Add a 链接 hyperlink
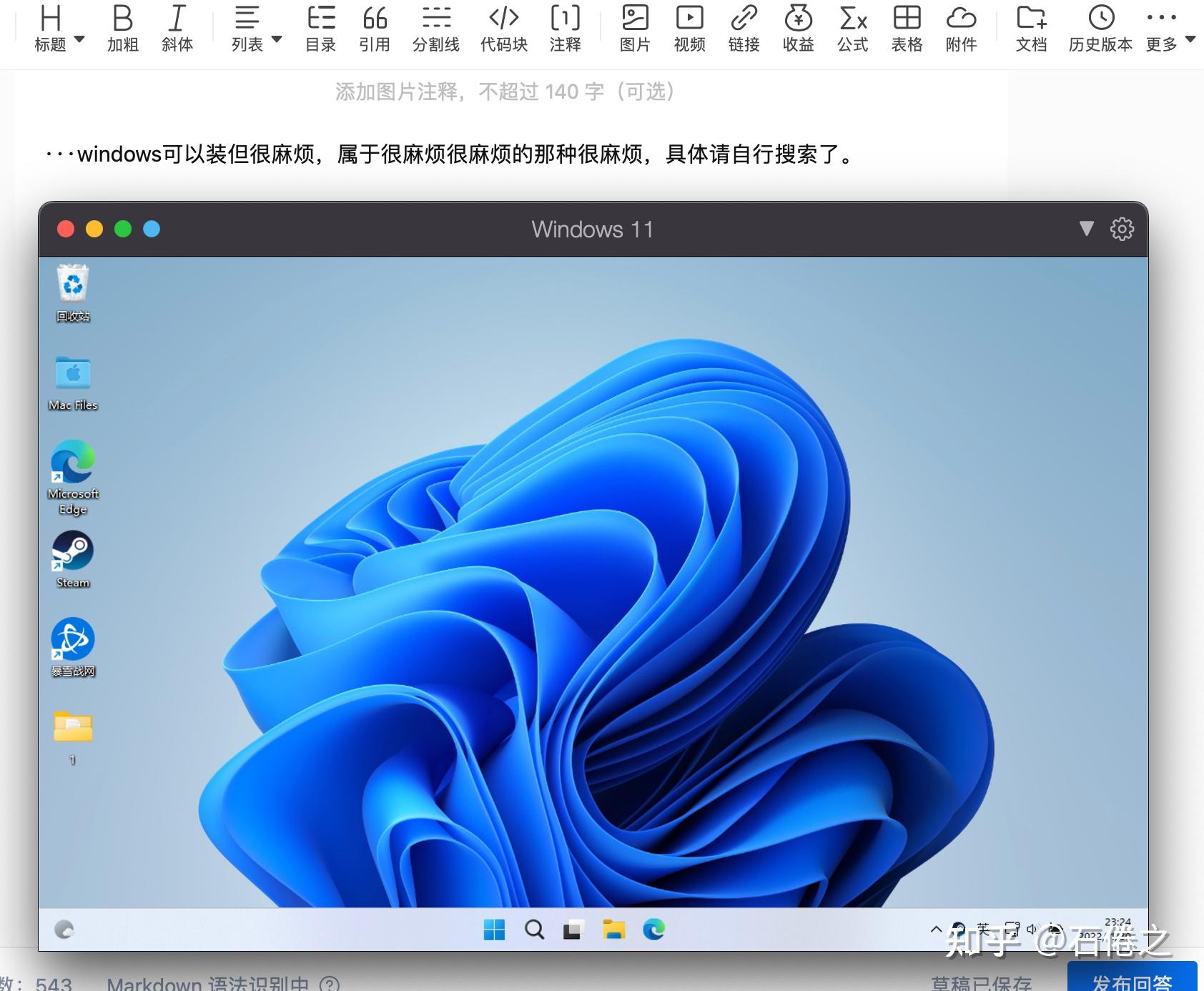This screenshot has height=991, width=1204. coord(744,29)
